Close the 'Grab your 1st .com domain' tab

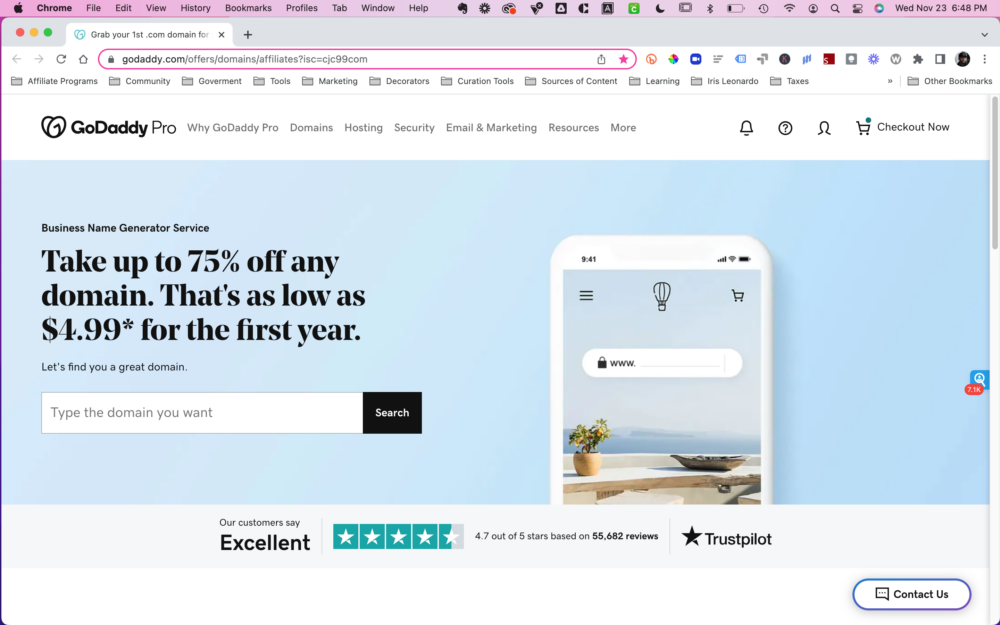pyautogui.click(x=221, y=34)
